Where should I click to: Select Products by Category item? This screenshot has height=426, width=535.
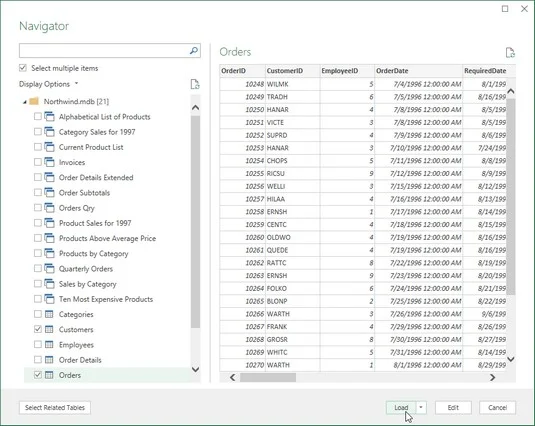[x=93, y=253]
